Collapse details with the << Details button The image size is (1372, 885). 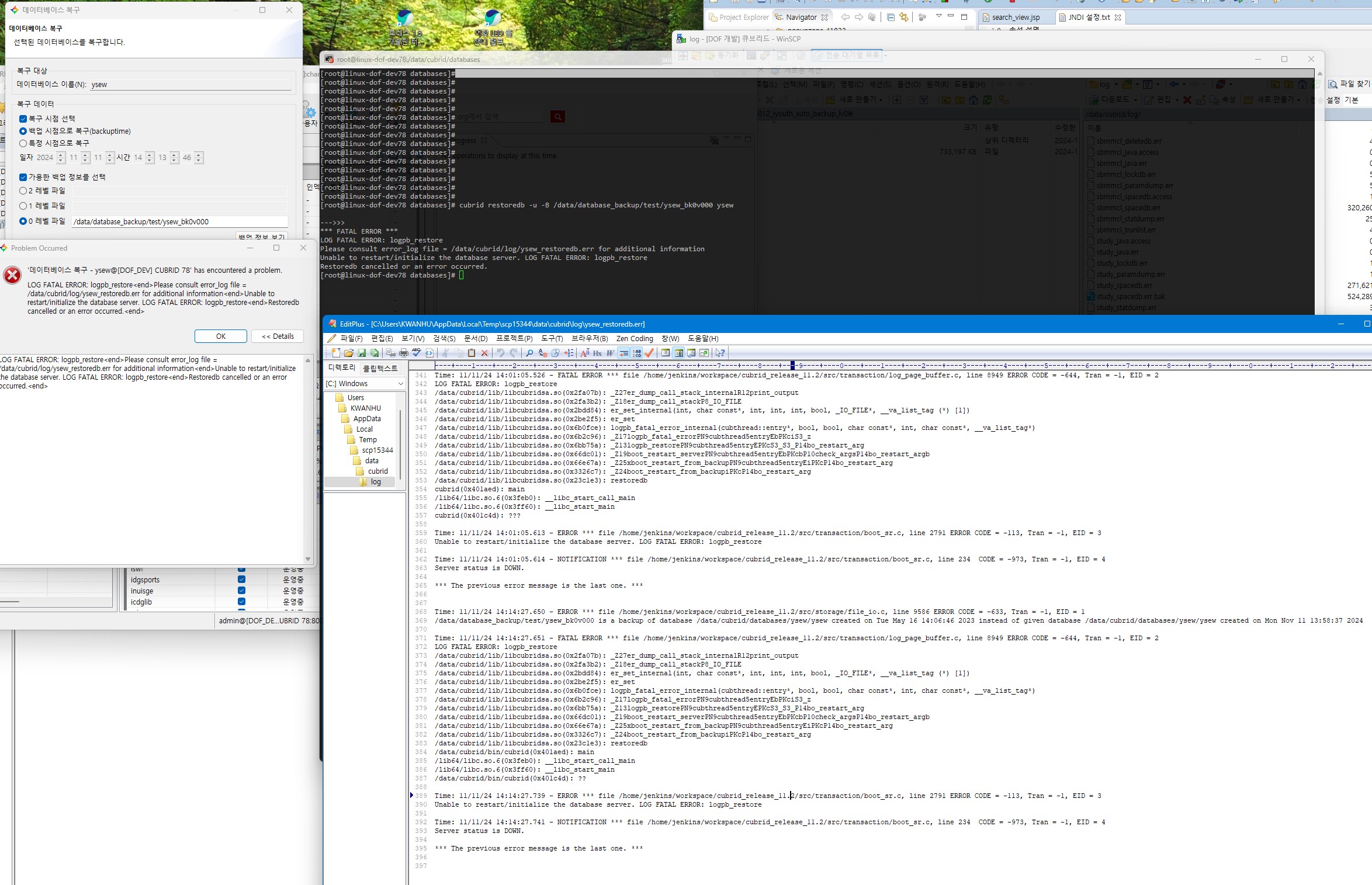click(278, 336)
